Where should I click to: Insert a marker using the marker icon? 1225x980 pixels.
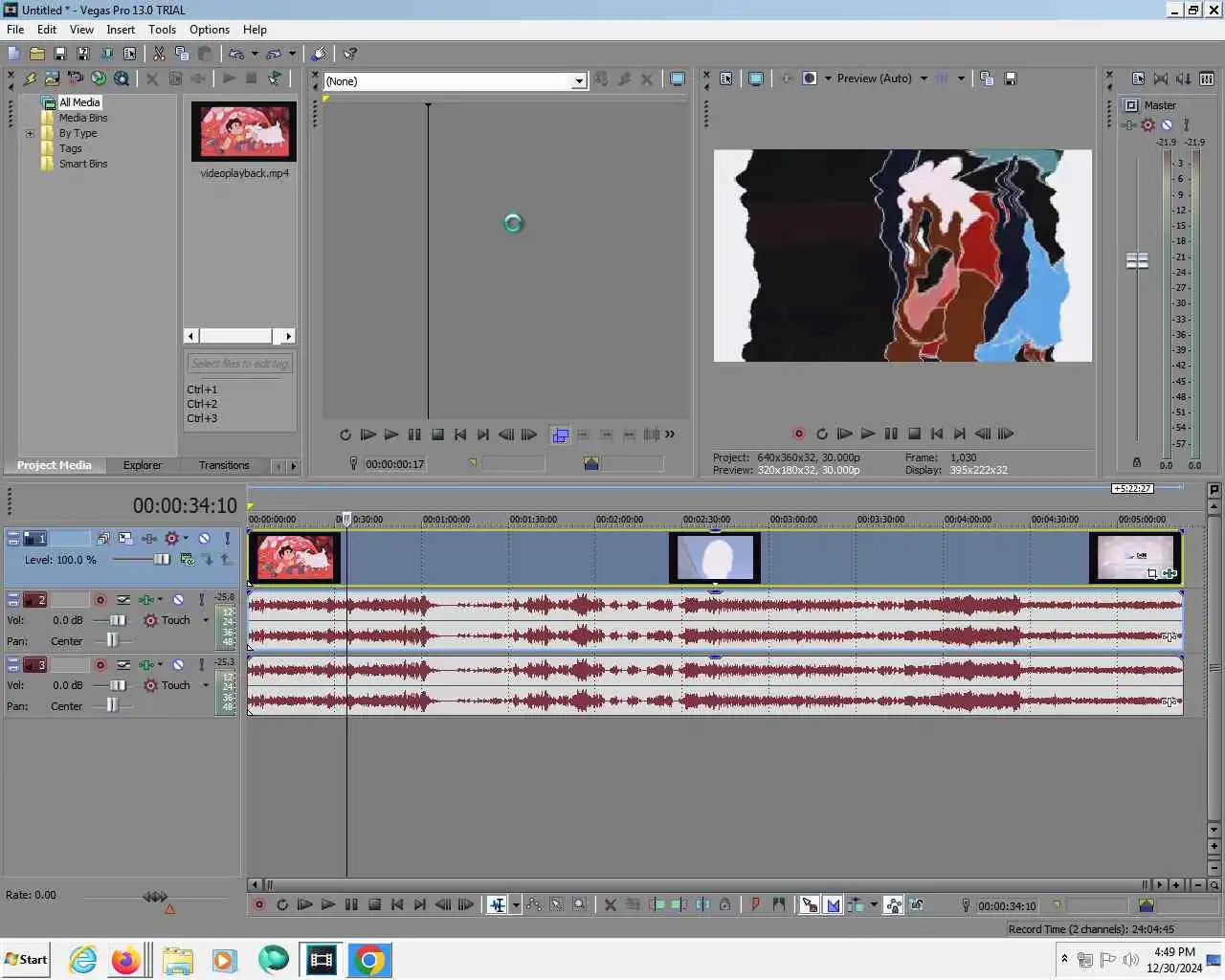pyautogui.click(x=755, y=904)
